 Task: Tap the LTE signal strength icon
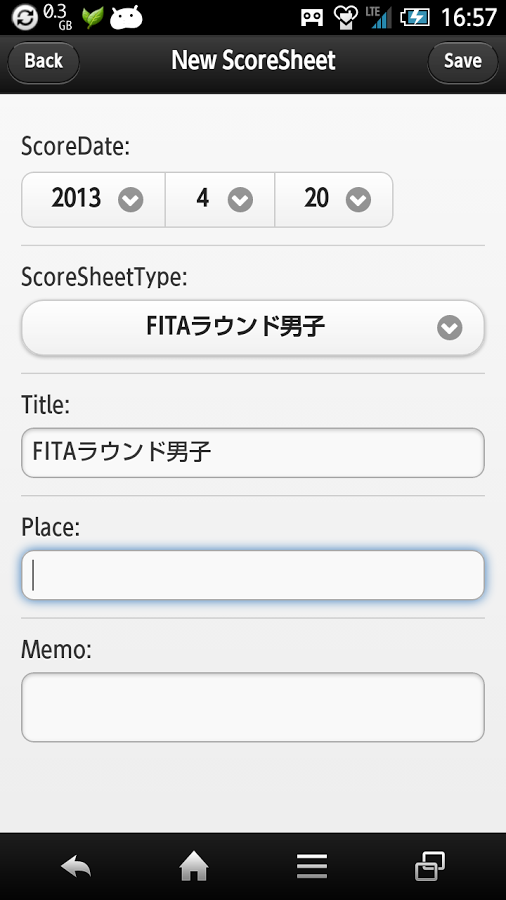click(x=379, y=17)
